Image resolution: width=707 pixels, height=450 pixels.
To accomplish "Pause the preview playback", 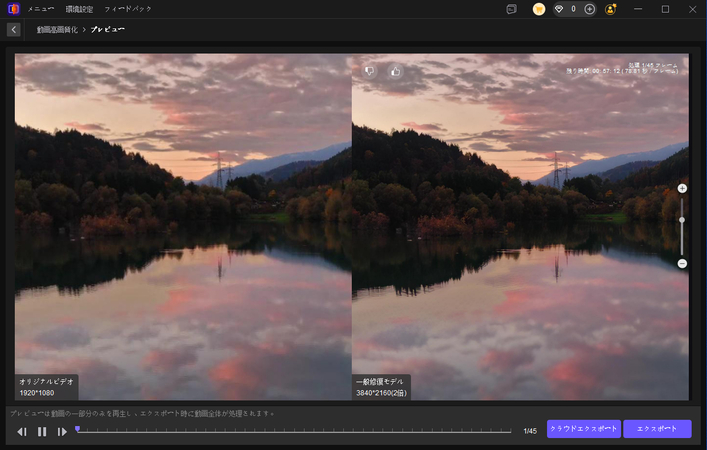I will click(42, 431).
